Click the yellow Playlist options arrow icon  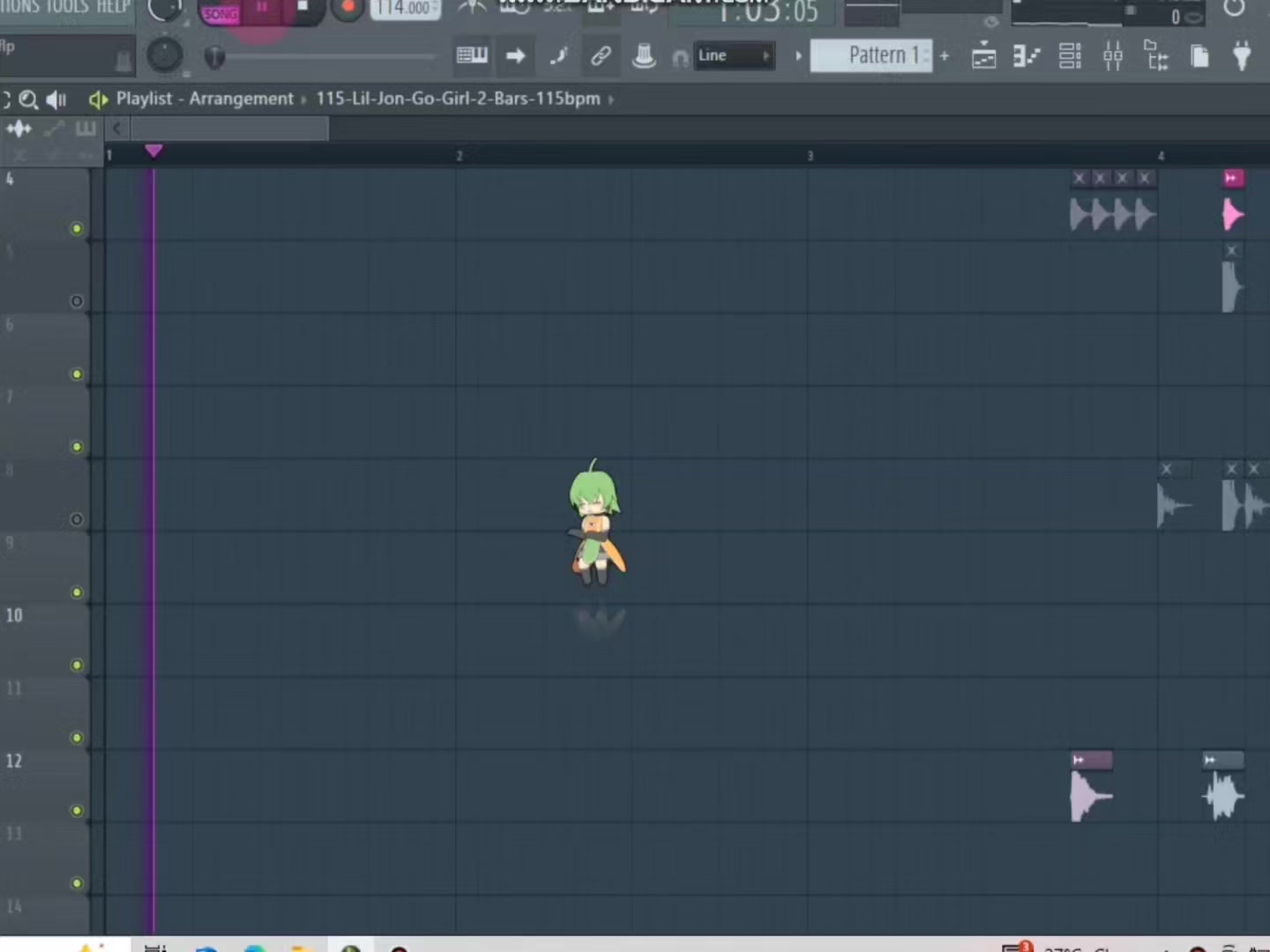(98, 100)
